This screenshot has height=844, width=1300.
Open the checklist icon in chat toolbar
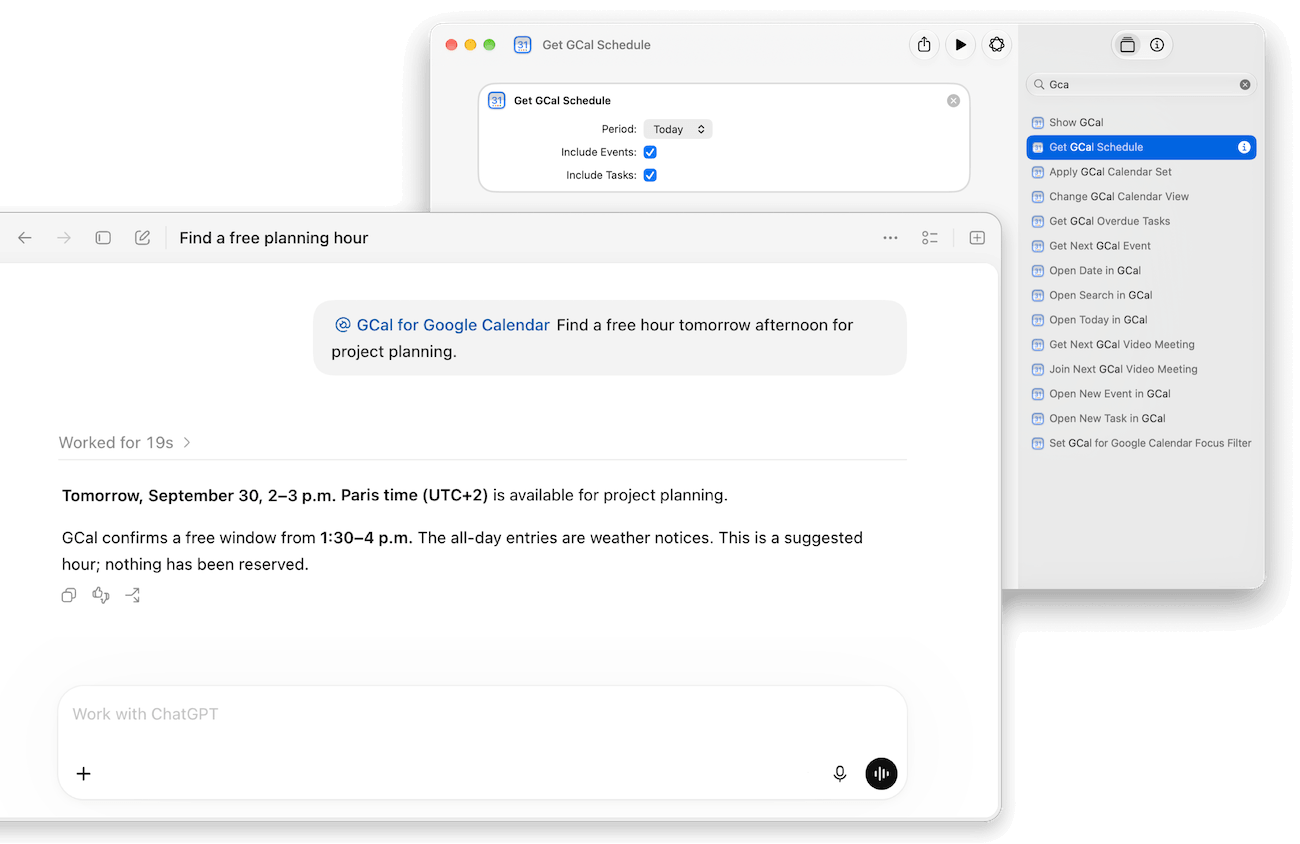click(x=930, y=238)
